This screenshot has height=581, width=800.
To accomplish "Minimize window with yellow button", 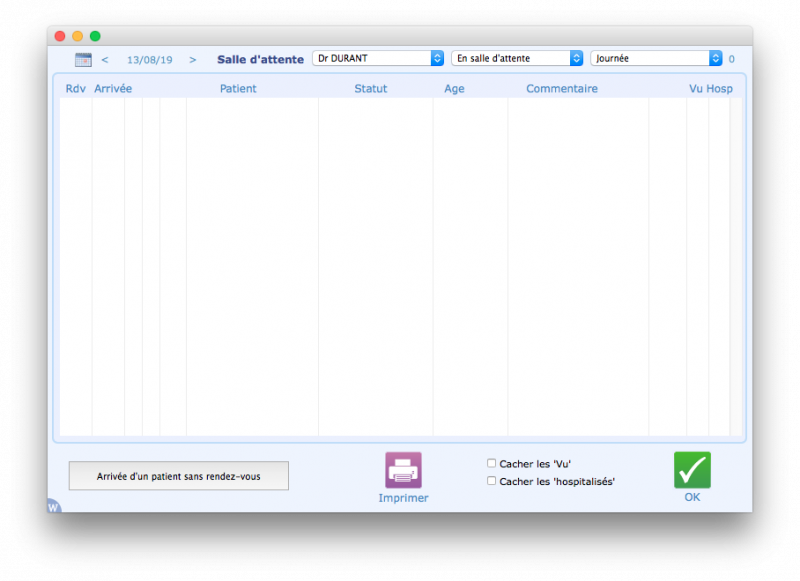I will tap(78, 36).
